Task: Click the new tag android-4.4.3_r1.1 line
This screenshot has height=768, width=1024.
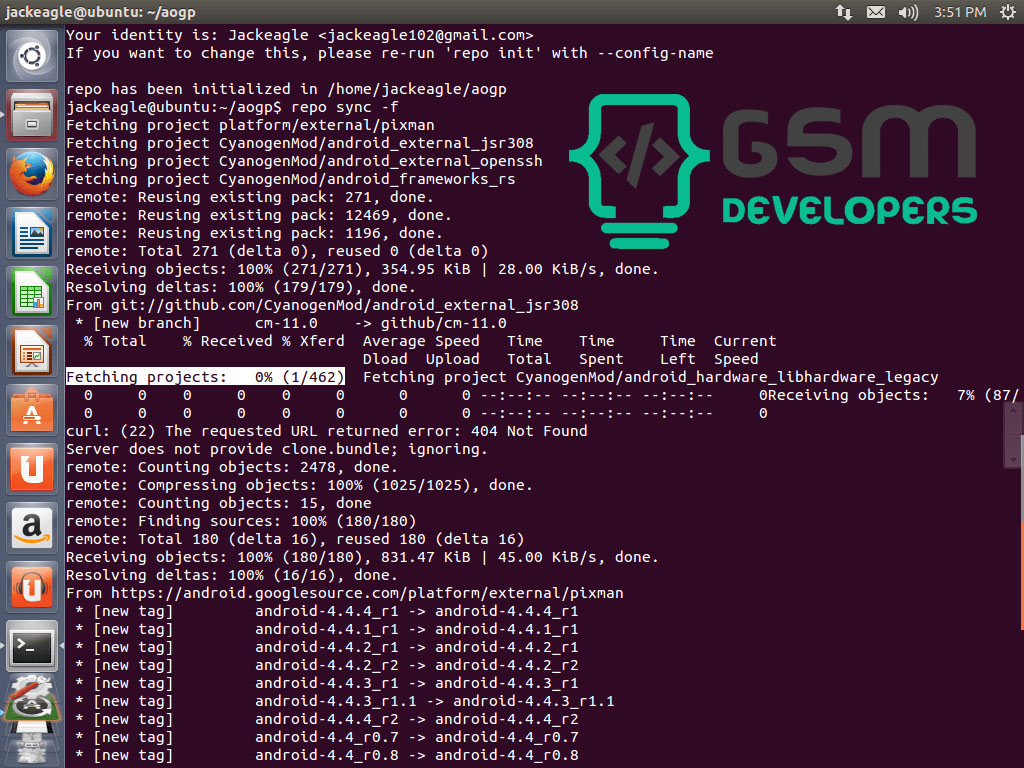Action: tap(345, 701)
